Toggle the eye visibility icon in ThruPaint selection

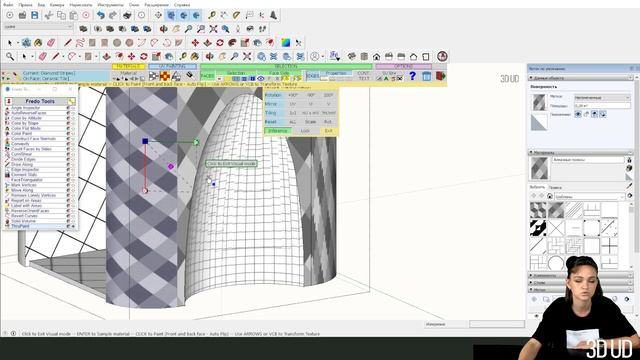click(x=260, y=78)
